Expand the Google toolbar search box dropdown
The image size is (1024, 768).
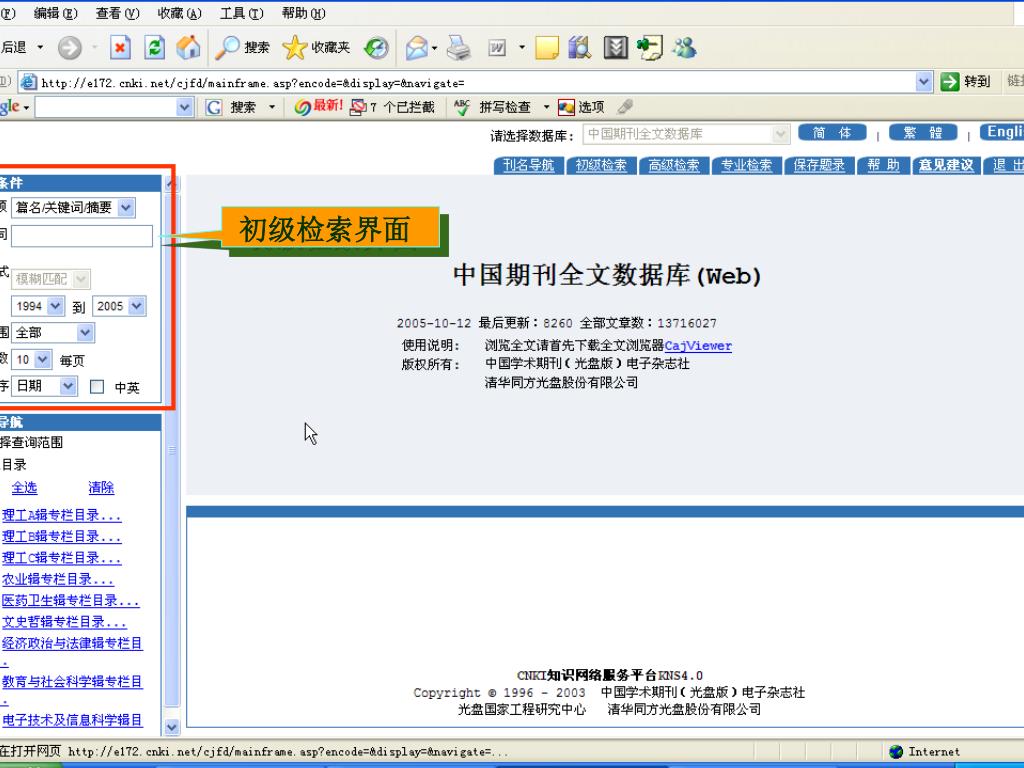[184, 107]
